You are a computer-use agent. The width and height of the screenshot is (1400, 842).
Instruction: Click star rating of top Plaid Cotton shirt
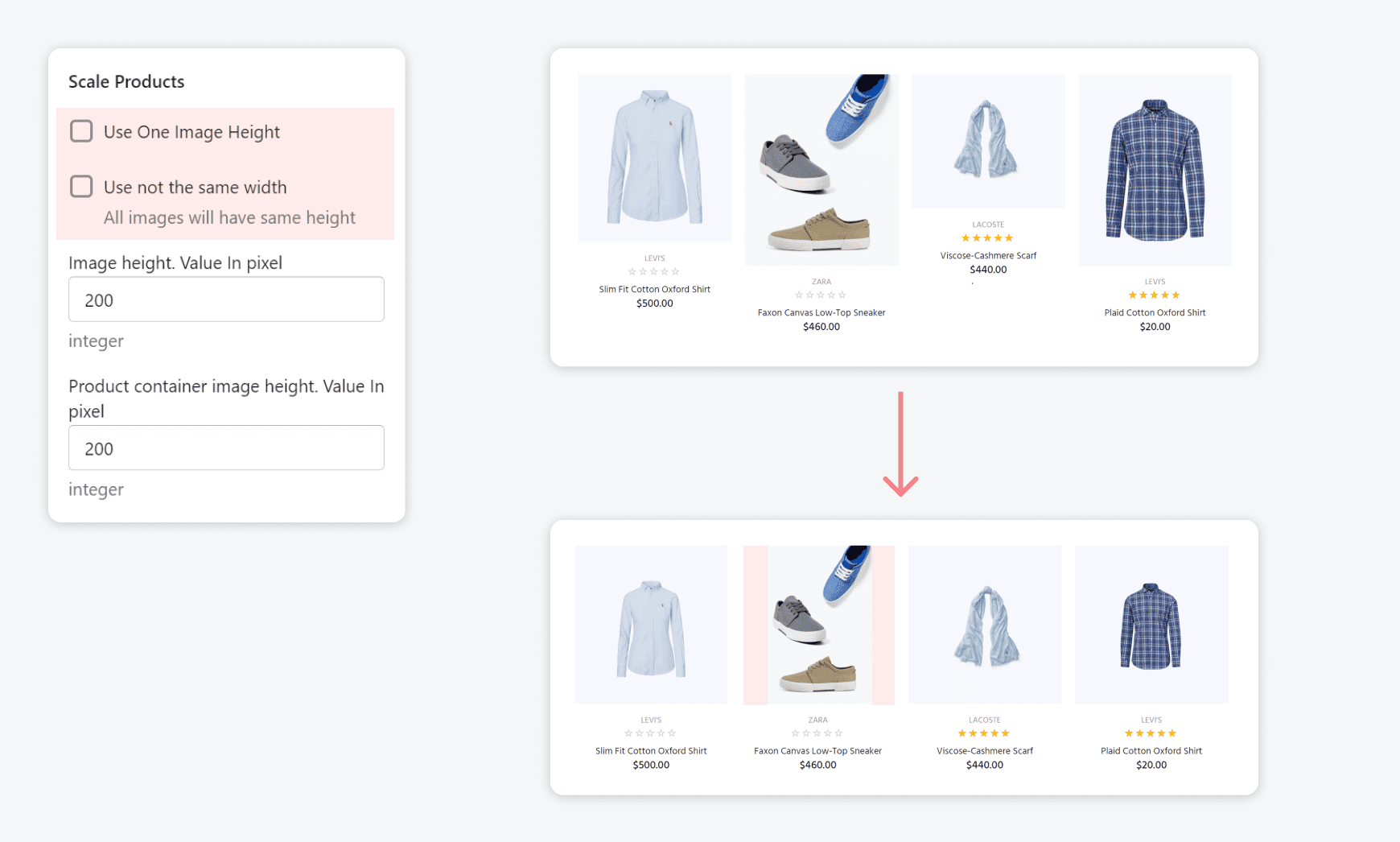[1154, 295]
